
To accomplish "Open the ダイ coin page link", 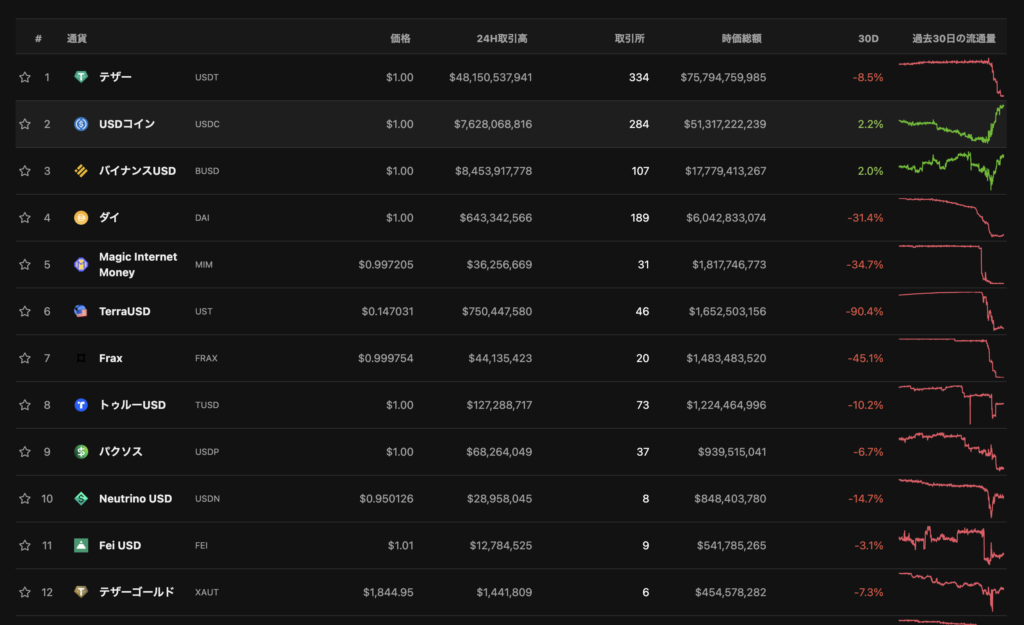I will pos(109,217).
